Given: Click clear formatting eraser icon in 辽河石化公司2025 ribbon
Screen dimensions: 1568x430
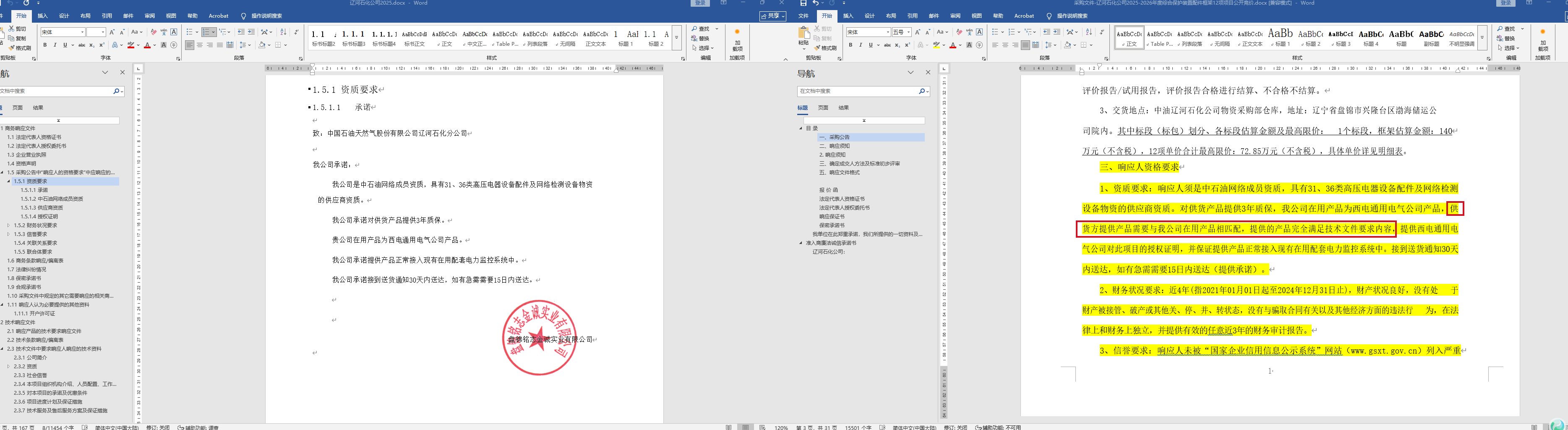Looking at the screenshot, I should pos(154,31).
